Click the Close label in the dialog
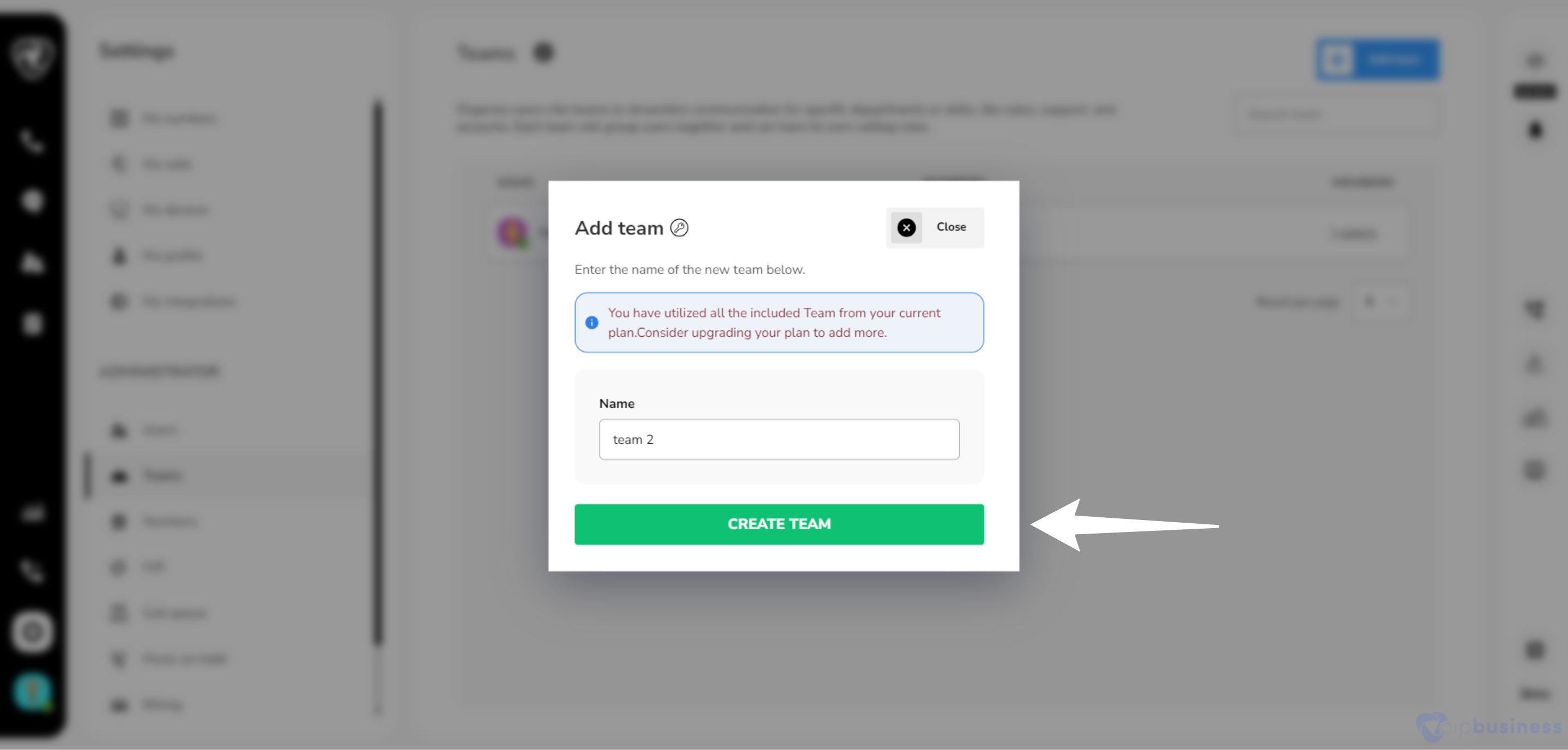The height and width of the screenshot is (750, 1568). click(x=951, y=227)
